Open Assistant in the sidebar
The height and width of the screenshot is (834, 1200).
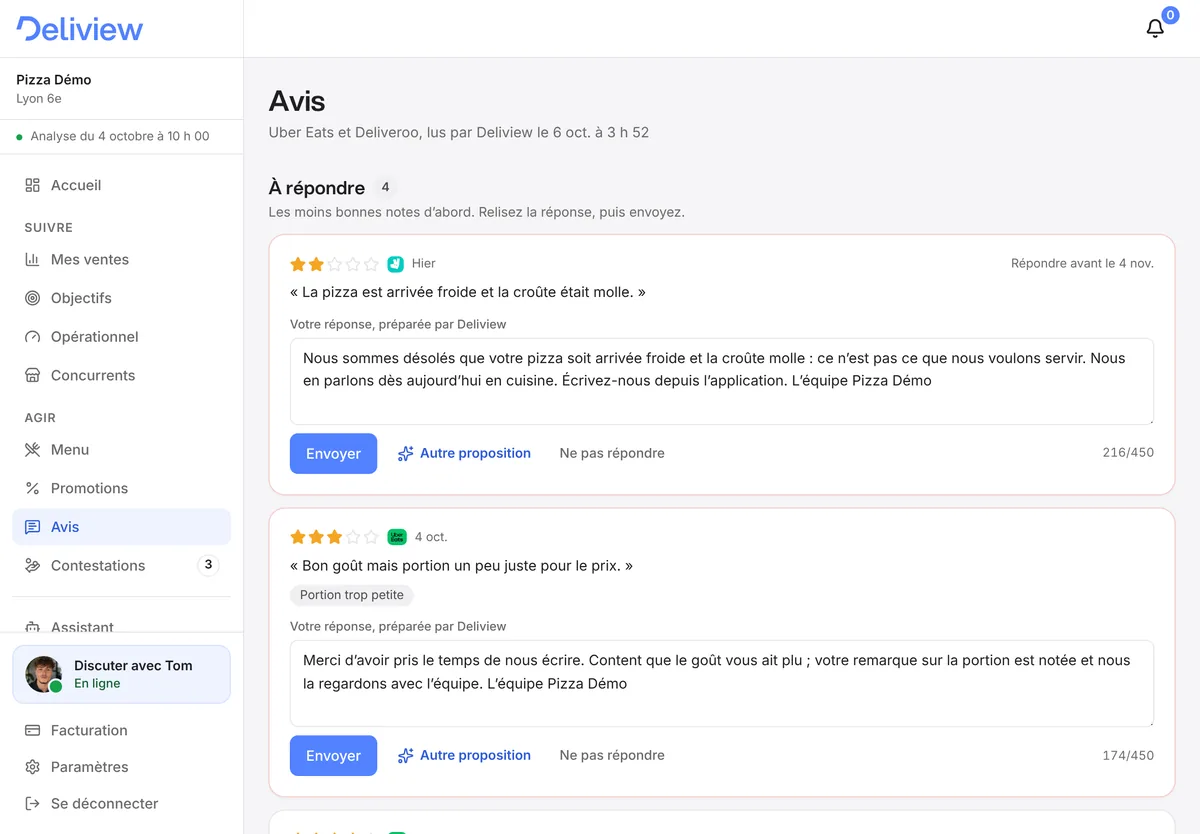121,624
